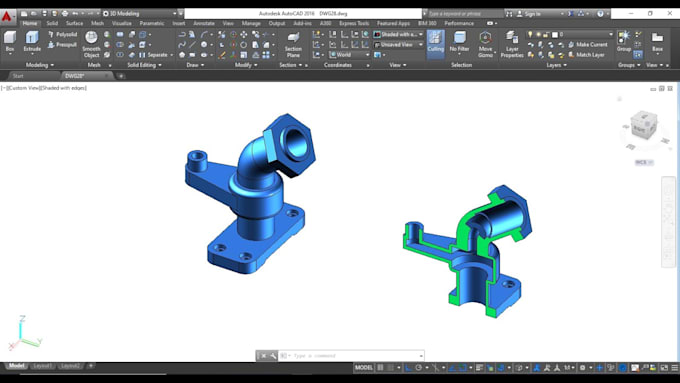Image resolution: width=680 pixels, height=383 pixels.
Task: Click the new drawing tab plus button
Action: (x=121, y=76)
